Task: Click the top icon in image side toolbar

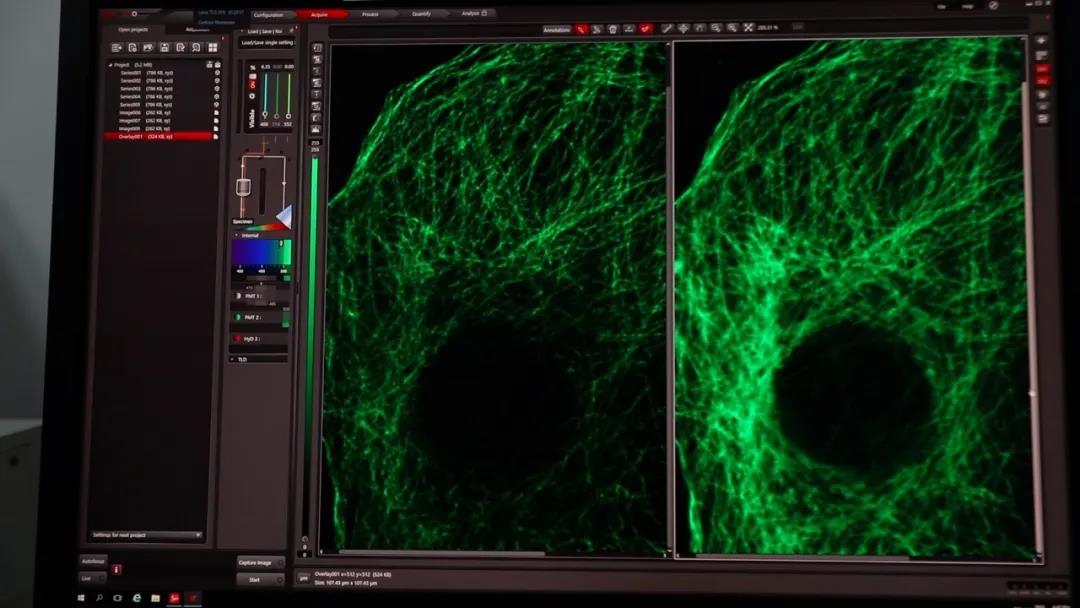Action: click(x=317, y=48)
